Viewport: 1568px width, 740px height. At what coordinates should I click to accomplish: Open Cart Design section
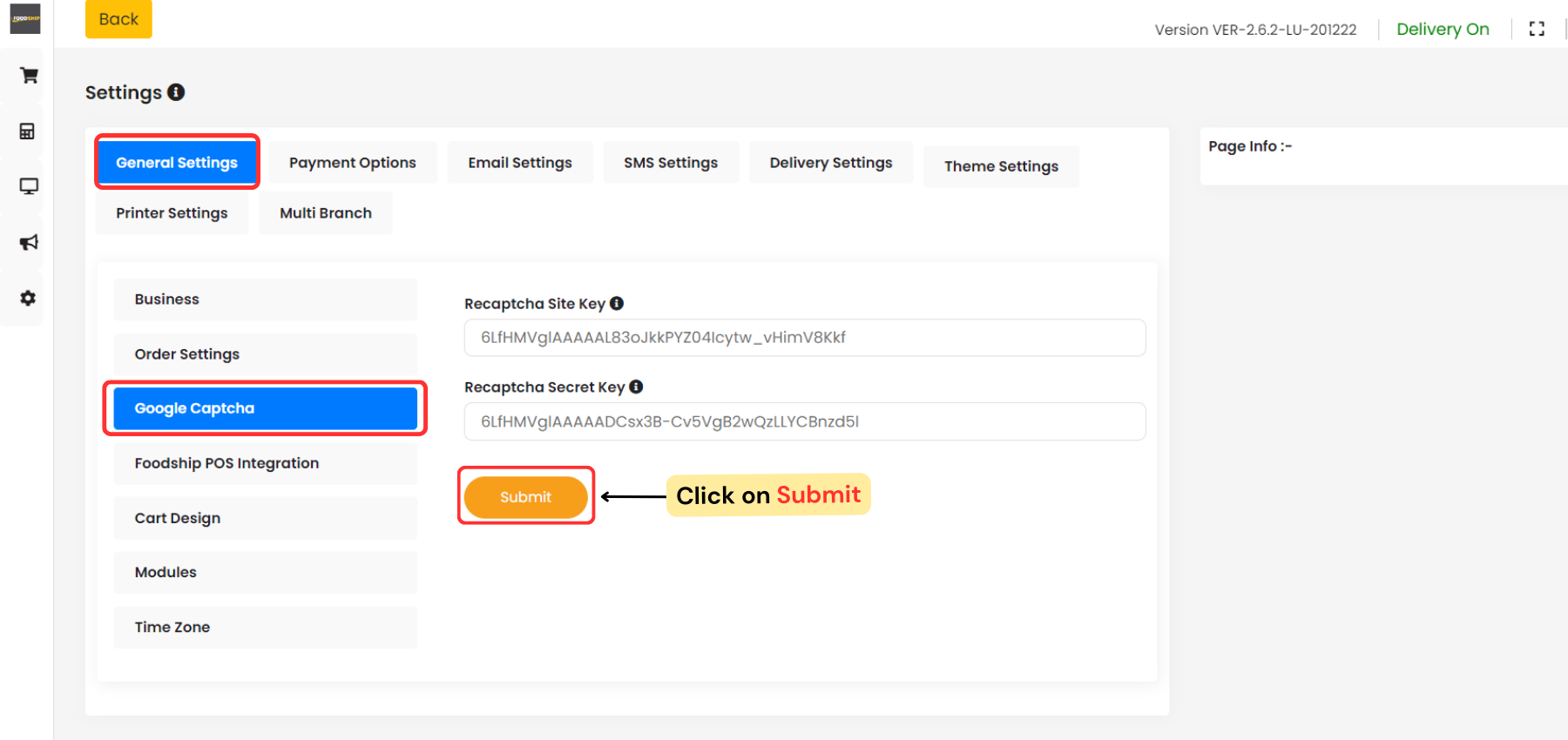(266, 518)
